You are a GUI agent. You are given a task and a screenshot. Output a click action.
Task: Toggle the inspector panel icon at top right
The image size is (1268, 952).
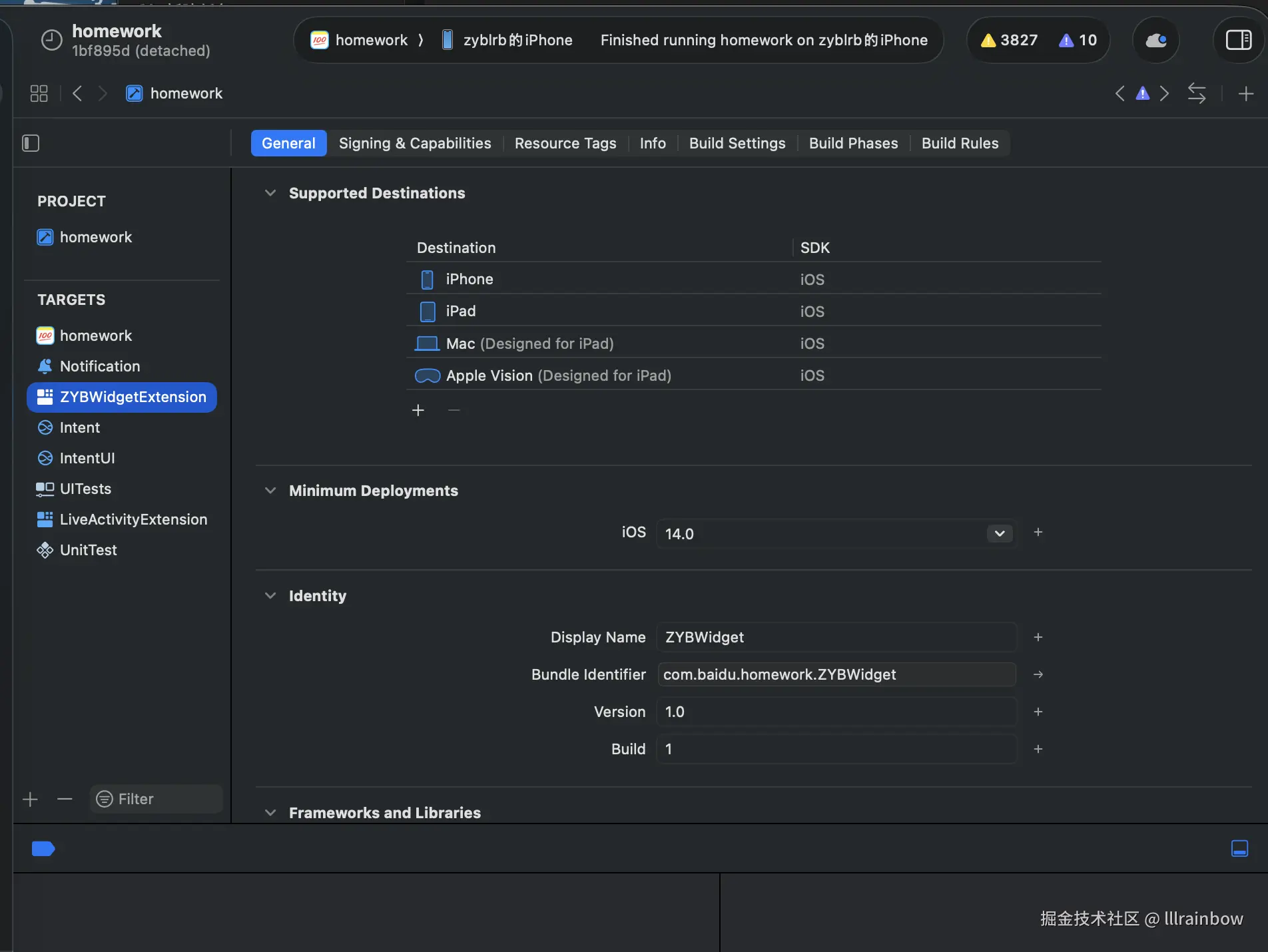(x=1239, y=40)
